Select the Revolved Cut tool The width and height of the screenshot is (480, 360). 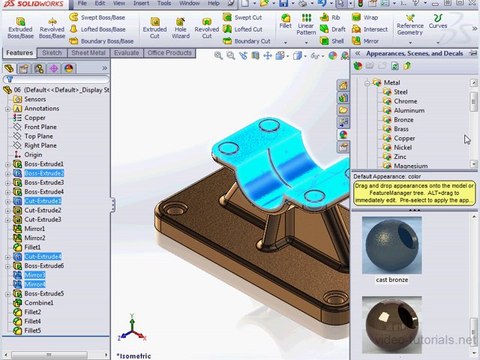[x=207, y=28]
